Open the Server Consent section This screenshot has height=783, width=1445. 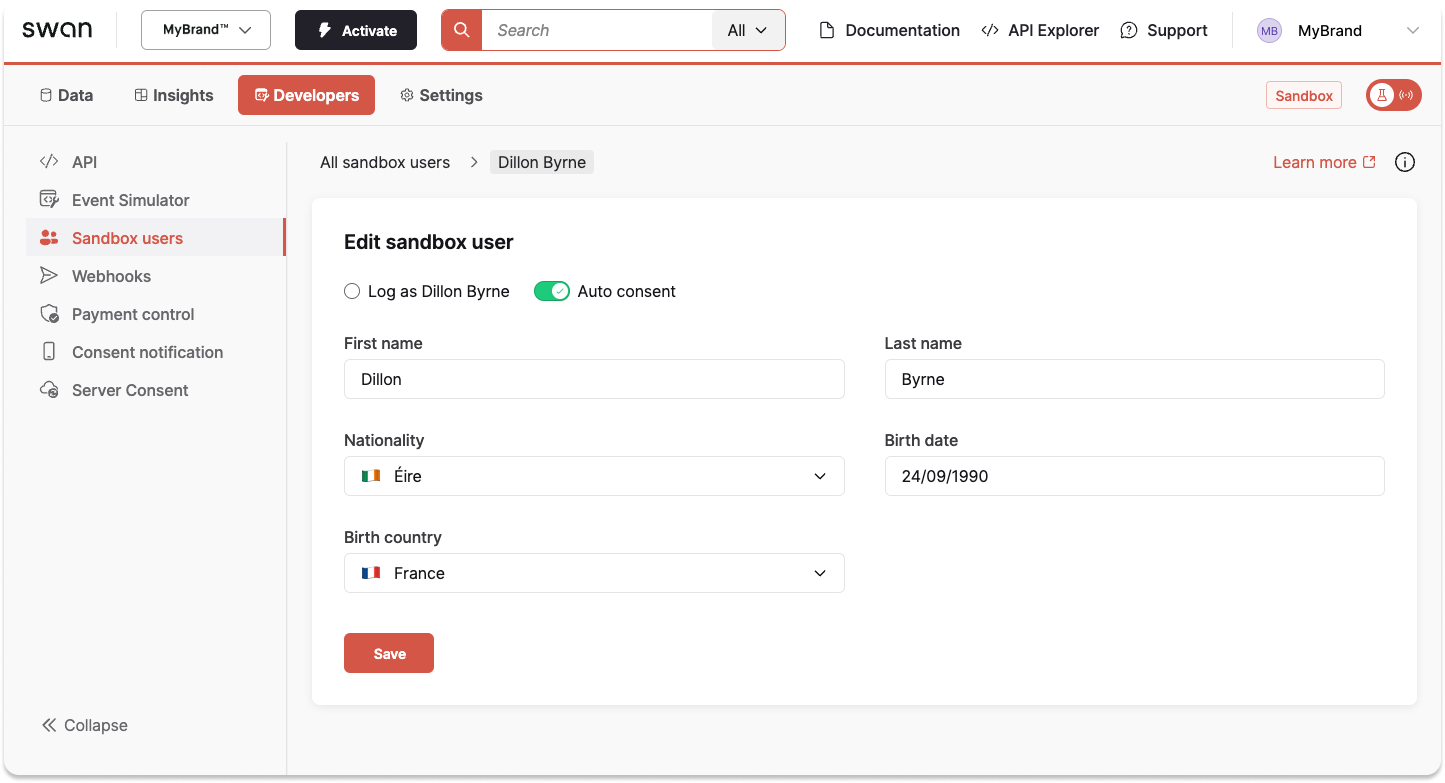click(129, 389)
